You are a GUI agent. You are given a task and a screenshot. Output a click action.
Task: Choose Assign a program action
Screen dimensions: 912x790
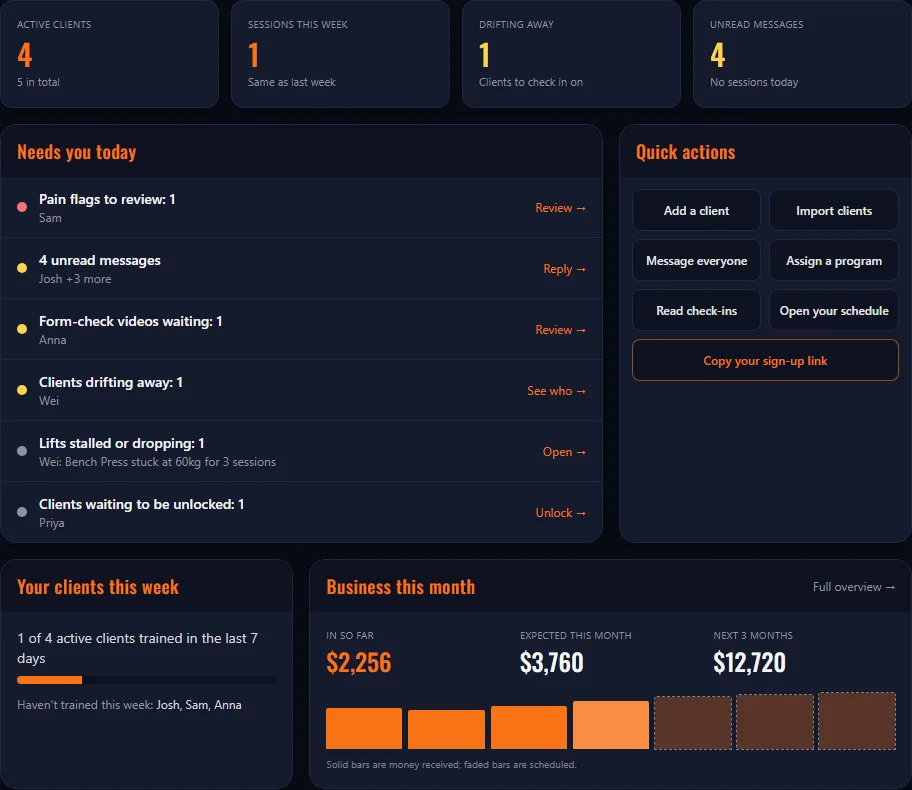(833, 261)
